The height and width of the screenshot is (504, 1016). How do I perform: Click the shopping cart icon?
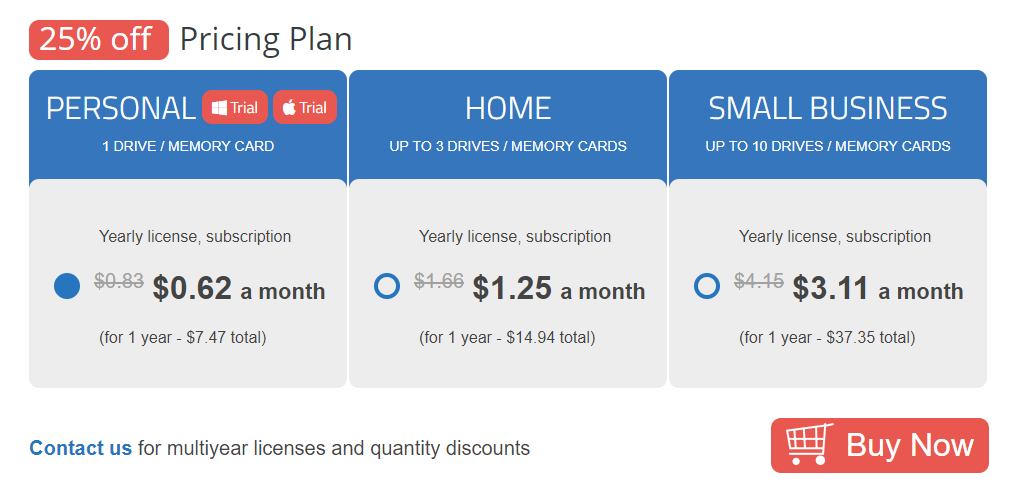pyautogui.click(x=809, y=445)
